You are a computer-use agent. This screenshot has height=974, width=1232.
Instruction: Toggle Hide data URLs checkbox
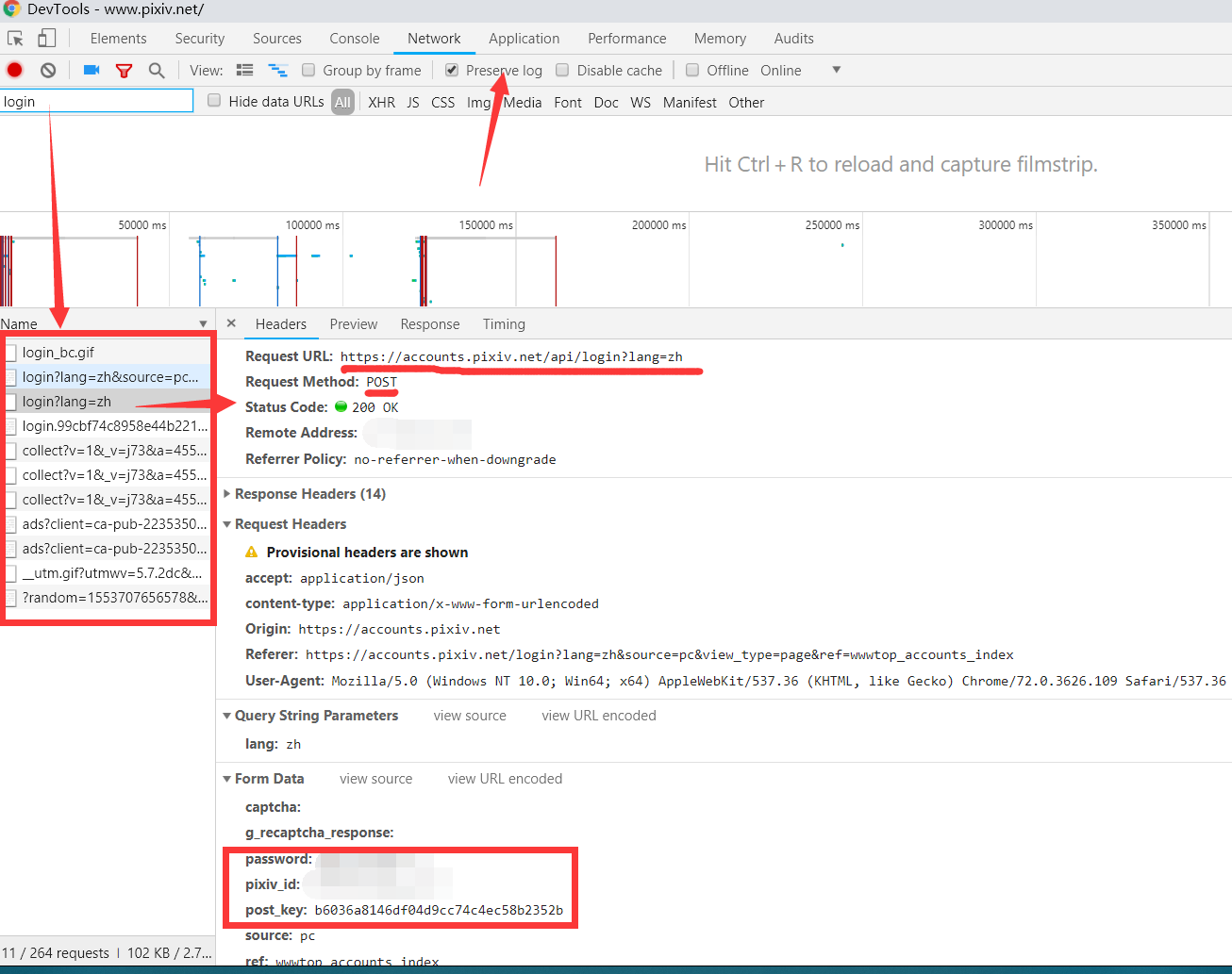click(214, 101)
